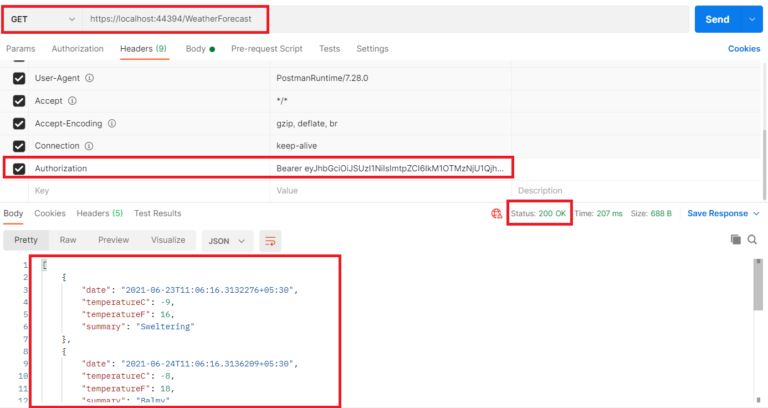Select the Pretty view
768x408 pixels.
click(x=26, y=240)
